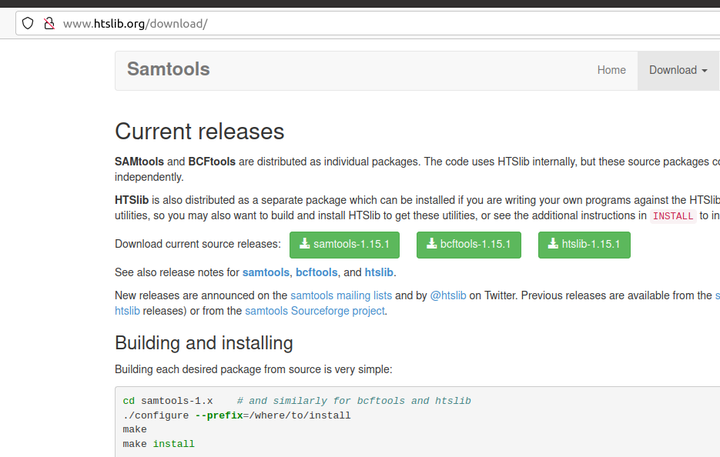Download the htslib-1.15.1 source release

(583, 244)
